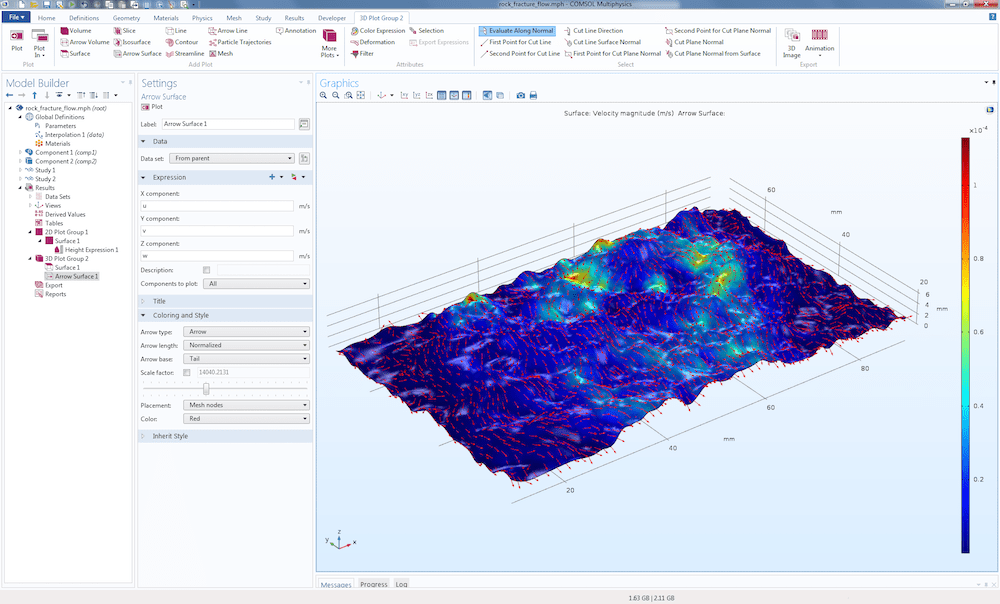The width and height of the screenshot is (1000, 604).
Task: Apply a Deformation attribute
Action: (374, 42)
